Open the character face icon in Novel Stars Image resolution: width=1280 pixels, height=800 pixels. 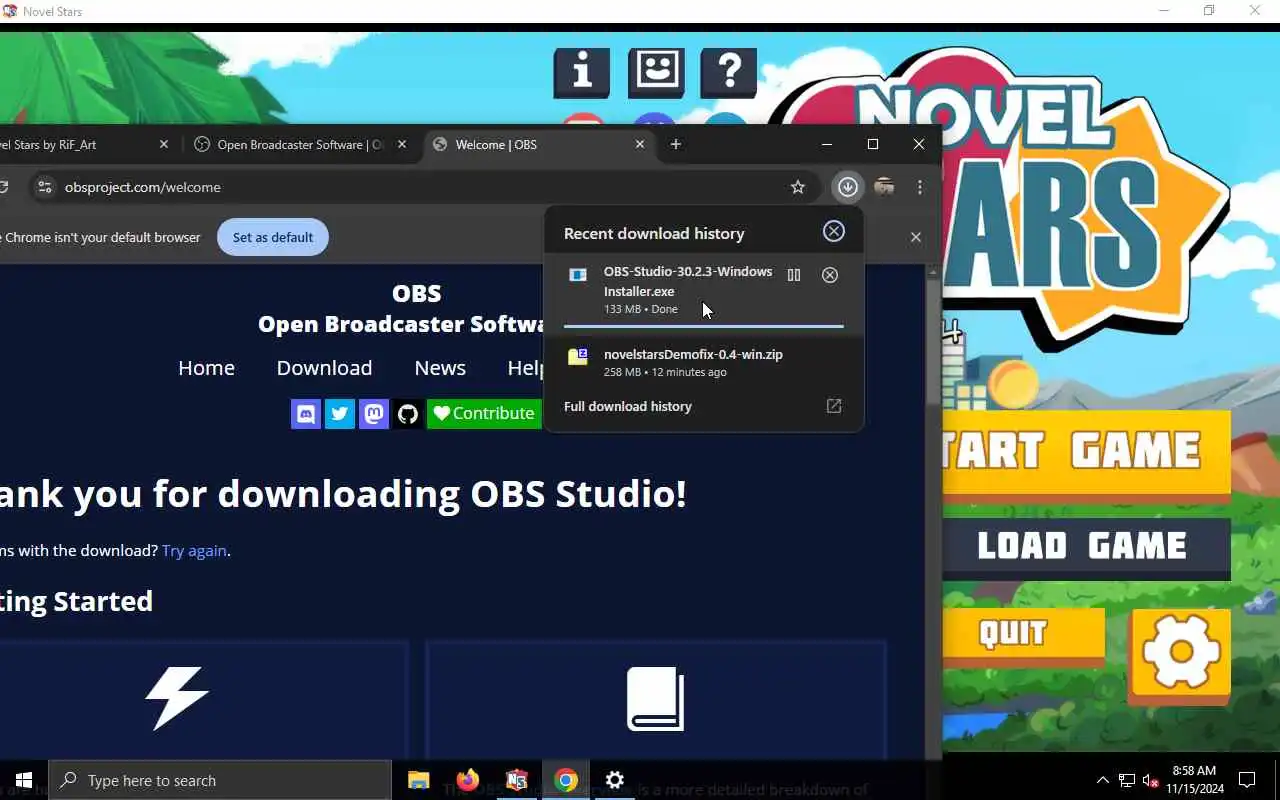656,73
